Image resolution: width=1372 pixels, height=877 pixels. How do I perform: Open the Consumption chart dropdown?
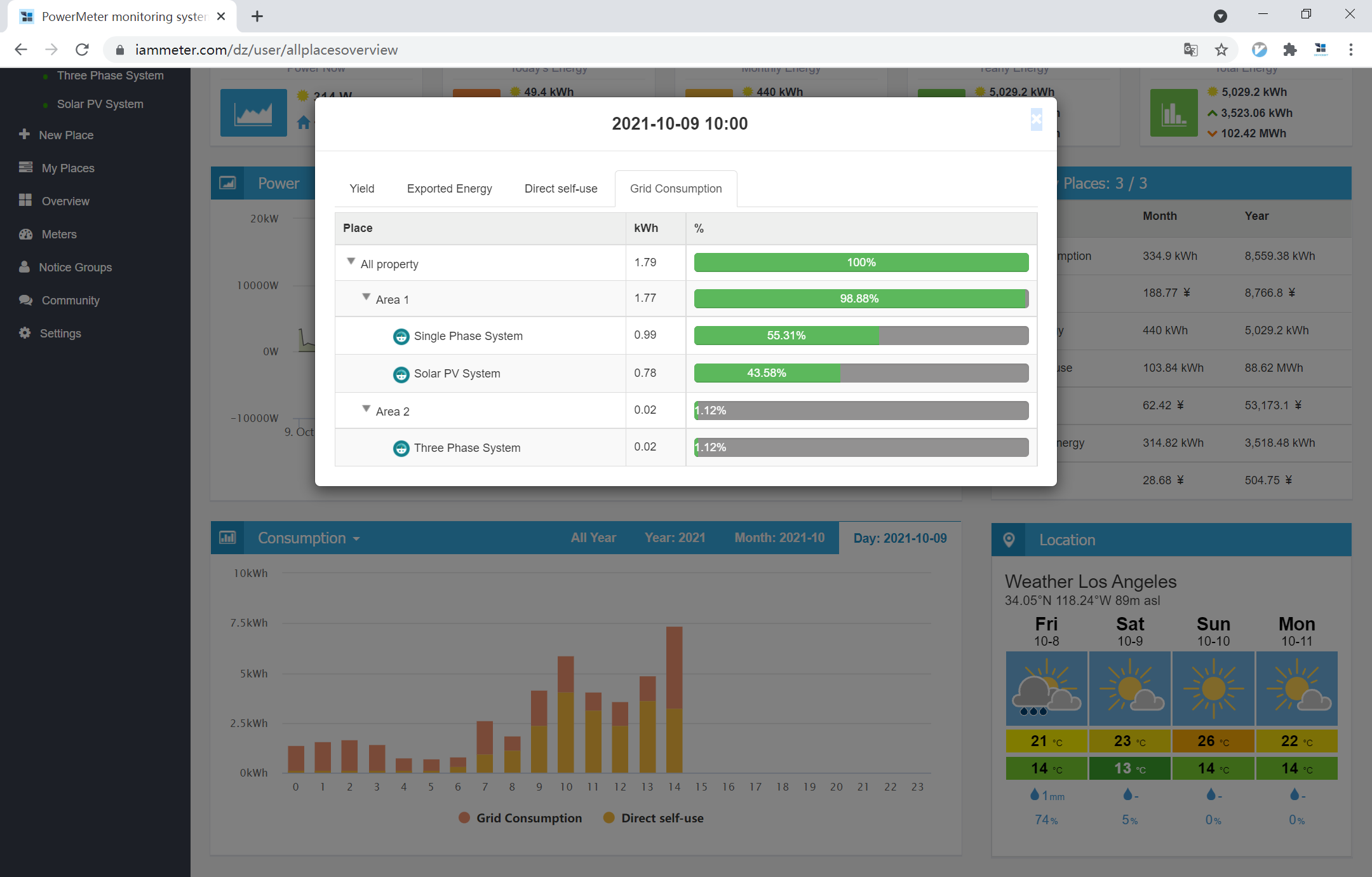[x=309, y=538]
